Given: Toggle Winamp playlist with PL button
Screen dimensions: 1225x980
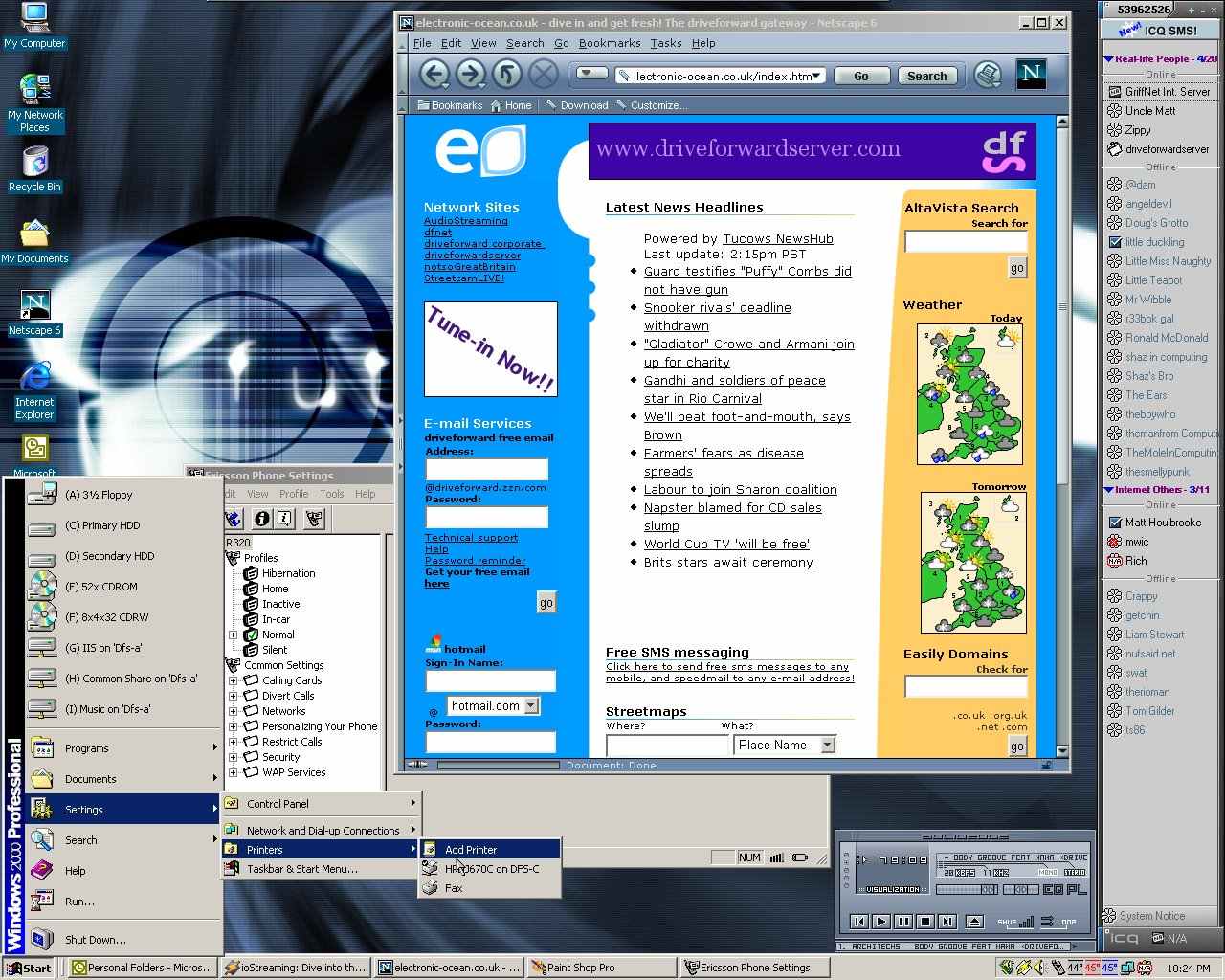Looking at the screenshot, I should pyautogui.click(x=1077, y=890).
